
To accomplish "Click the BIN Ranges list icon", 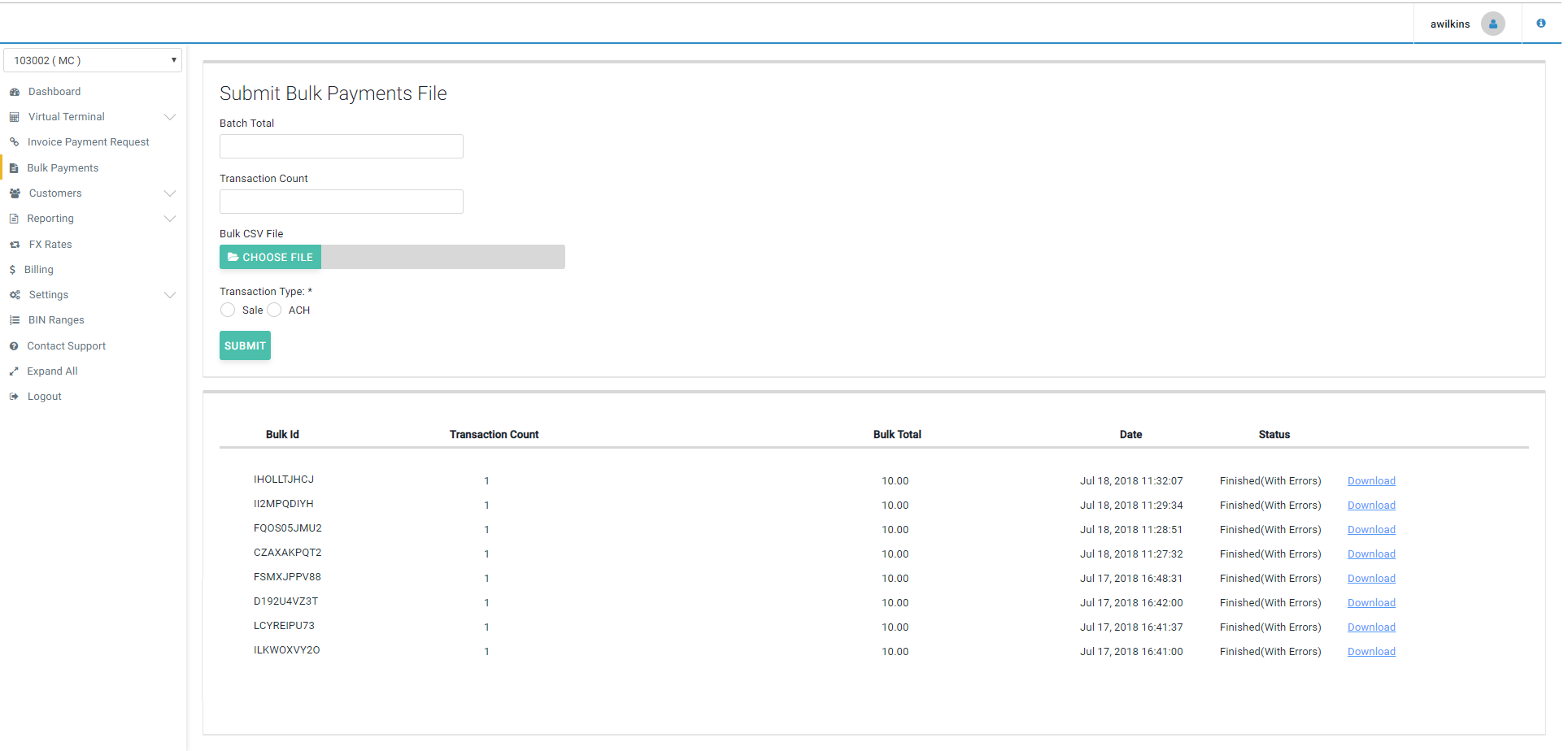I will (x=15, y=320).
